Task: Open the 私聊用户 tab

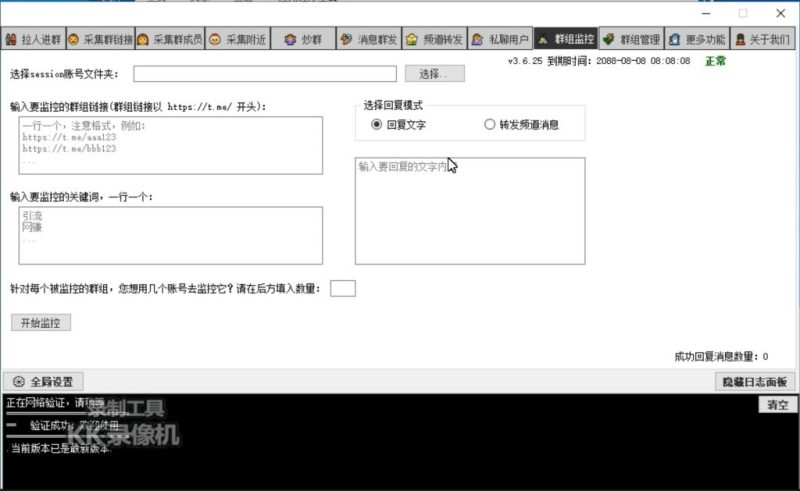Action: (x=500, y=39)
